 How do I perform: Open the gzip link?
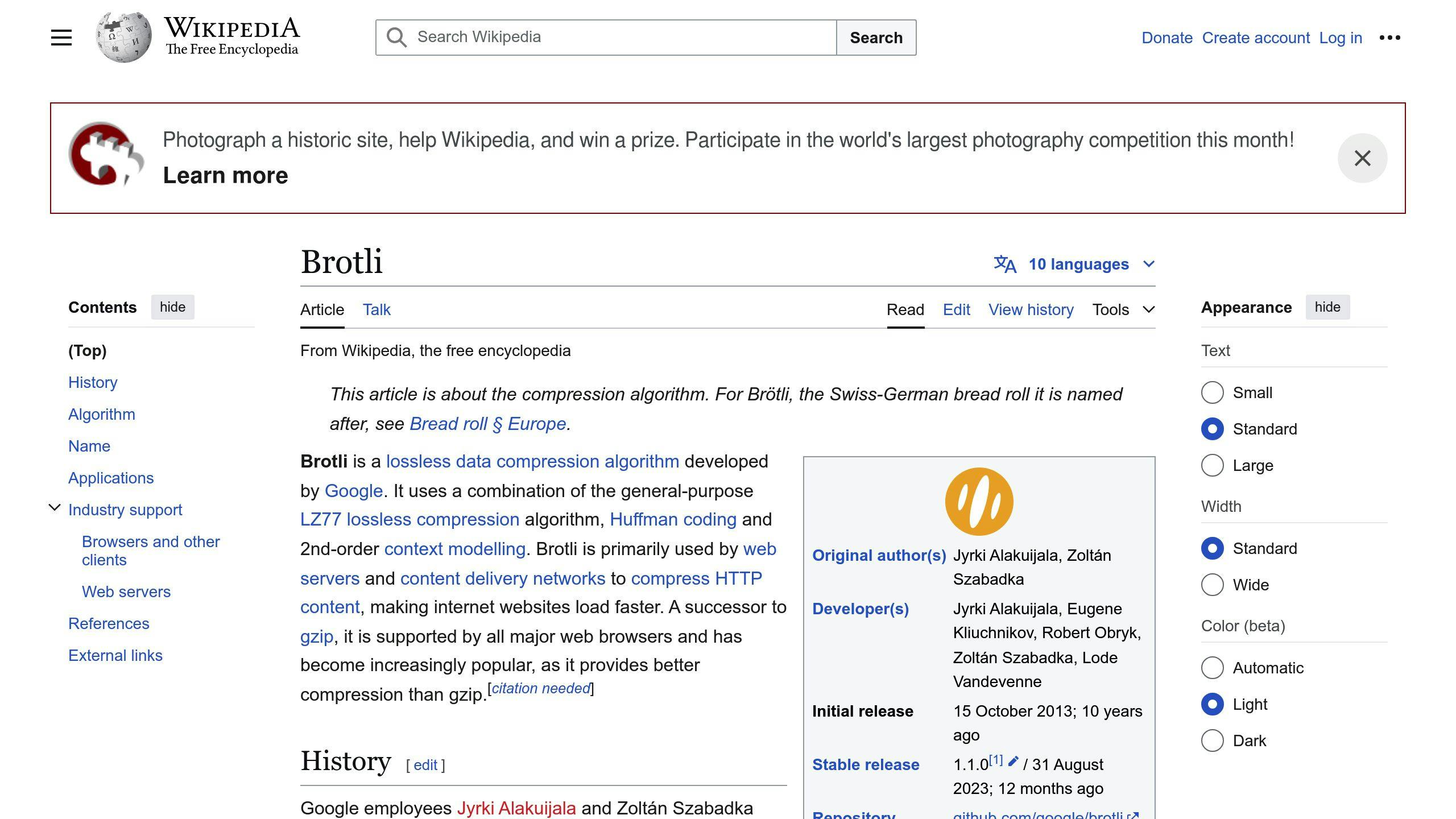pos(317,636)
